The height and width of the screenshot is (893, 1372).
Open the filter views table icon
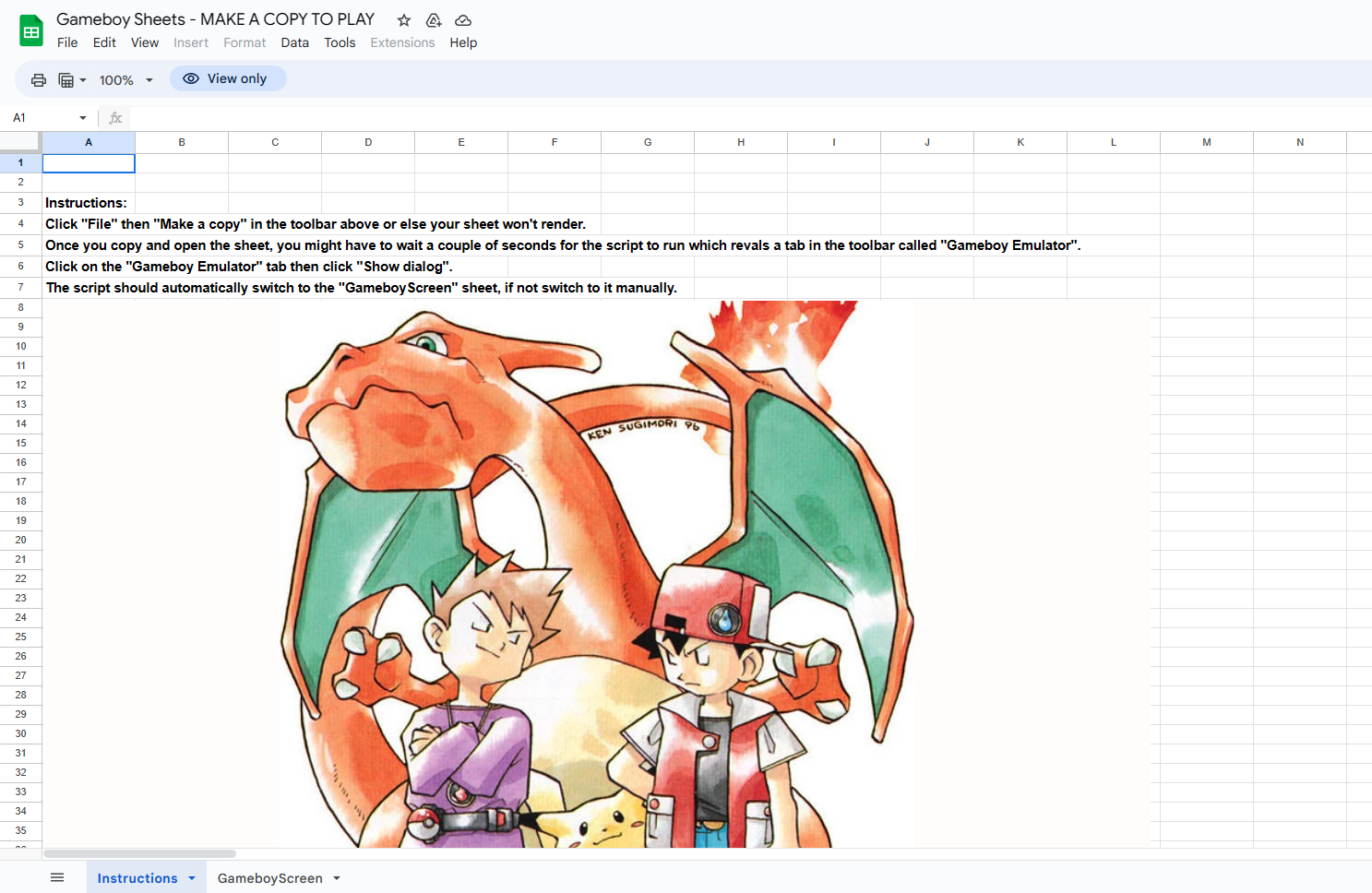66,80
